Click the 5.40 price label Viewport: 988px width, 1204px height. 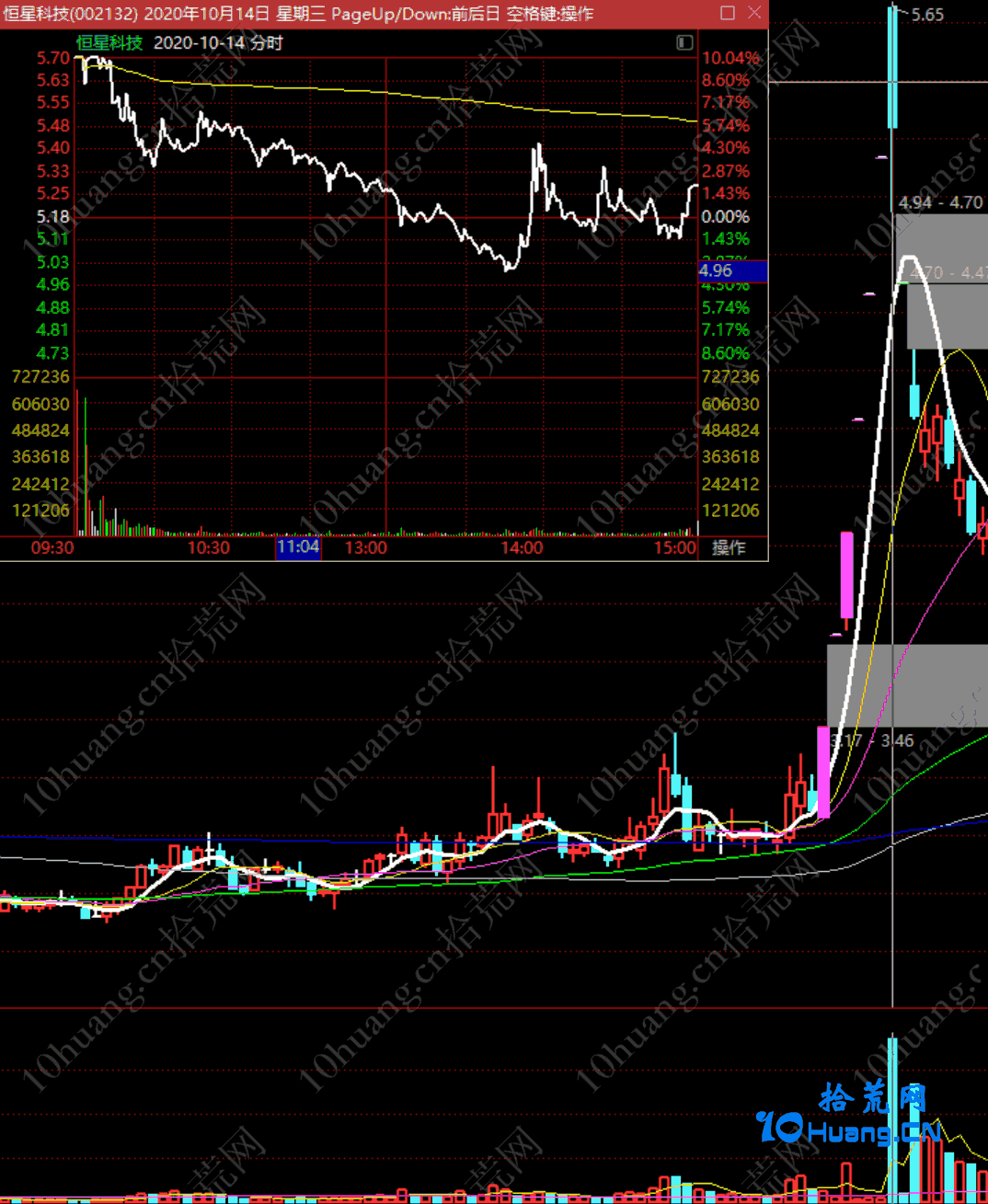(53, 148)
